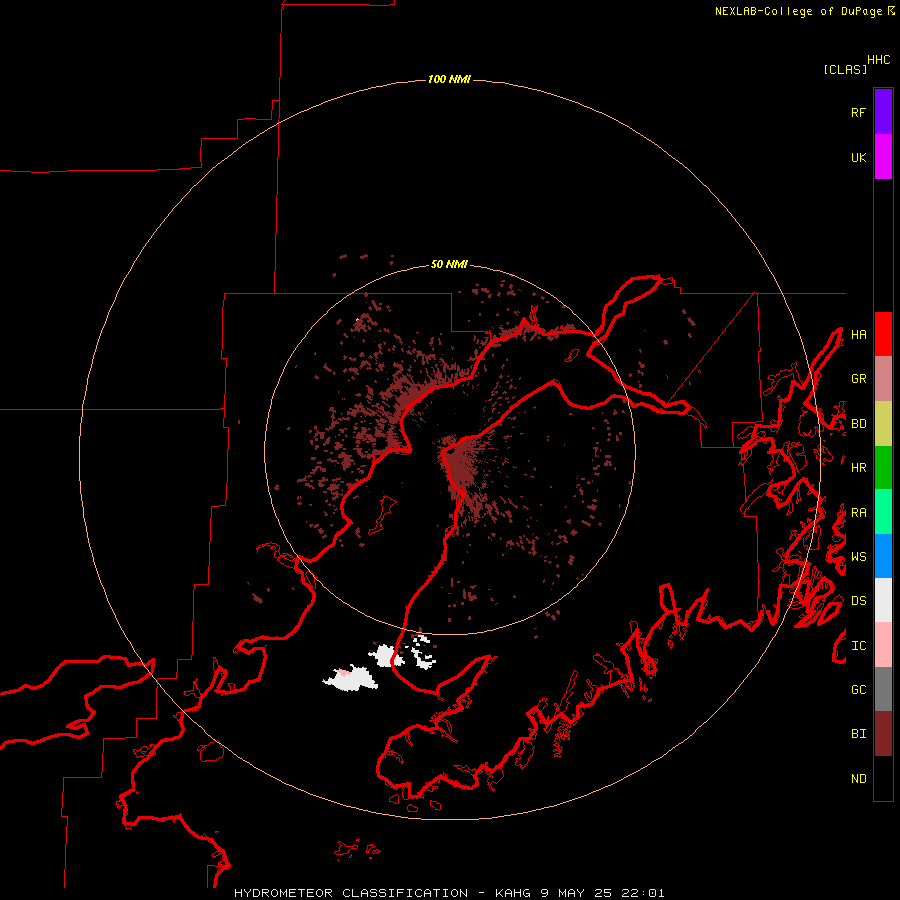Click the DS legend label
The image size is (900, 900).
pyautogui.click(x=858, y=601)
